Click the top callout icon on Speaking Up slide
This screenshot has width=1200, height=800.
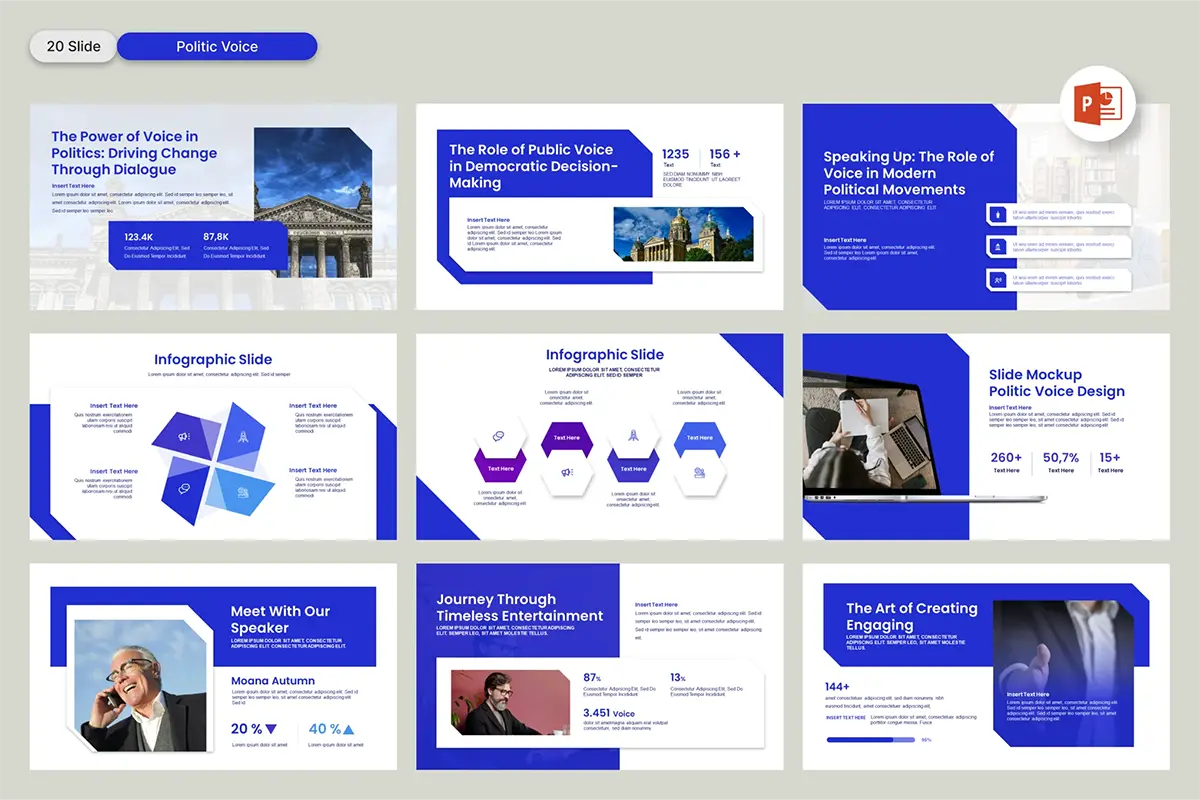(997, 214)
